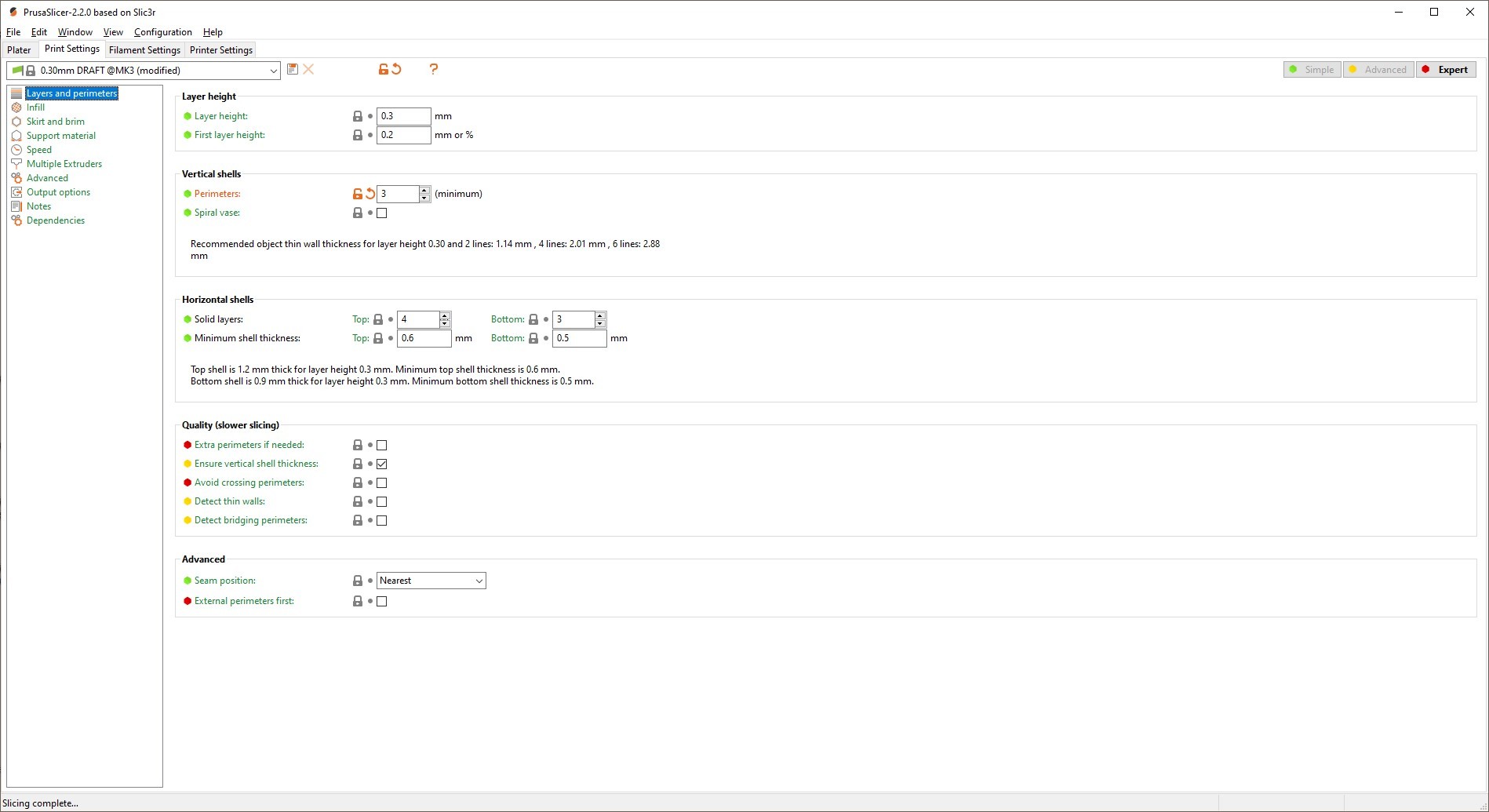Select Expert mode button
Viewport: 1489px width, 812px height.
coord(1446,70)
